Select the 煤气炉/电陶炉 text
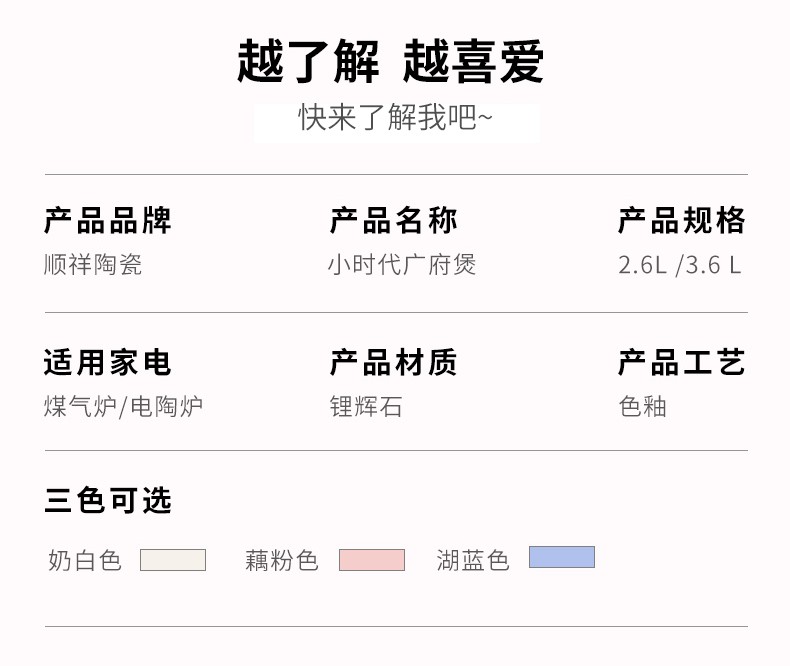 tap(123, 407)
